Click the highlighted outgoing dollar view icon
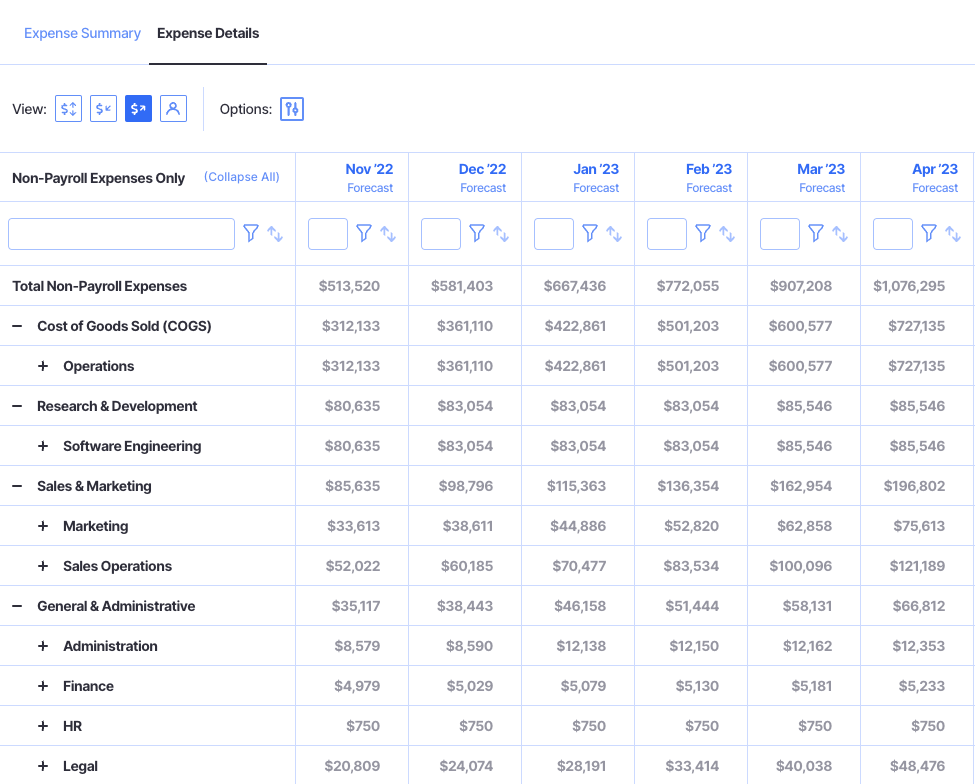 pyautogui.click(x=138, y=108)
